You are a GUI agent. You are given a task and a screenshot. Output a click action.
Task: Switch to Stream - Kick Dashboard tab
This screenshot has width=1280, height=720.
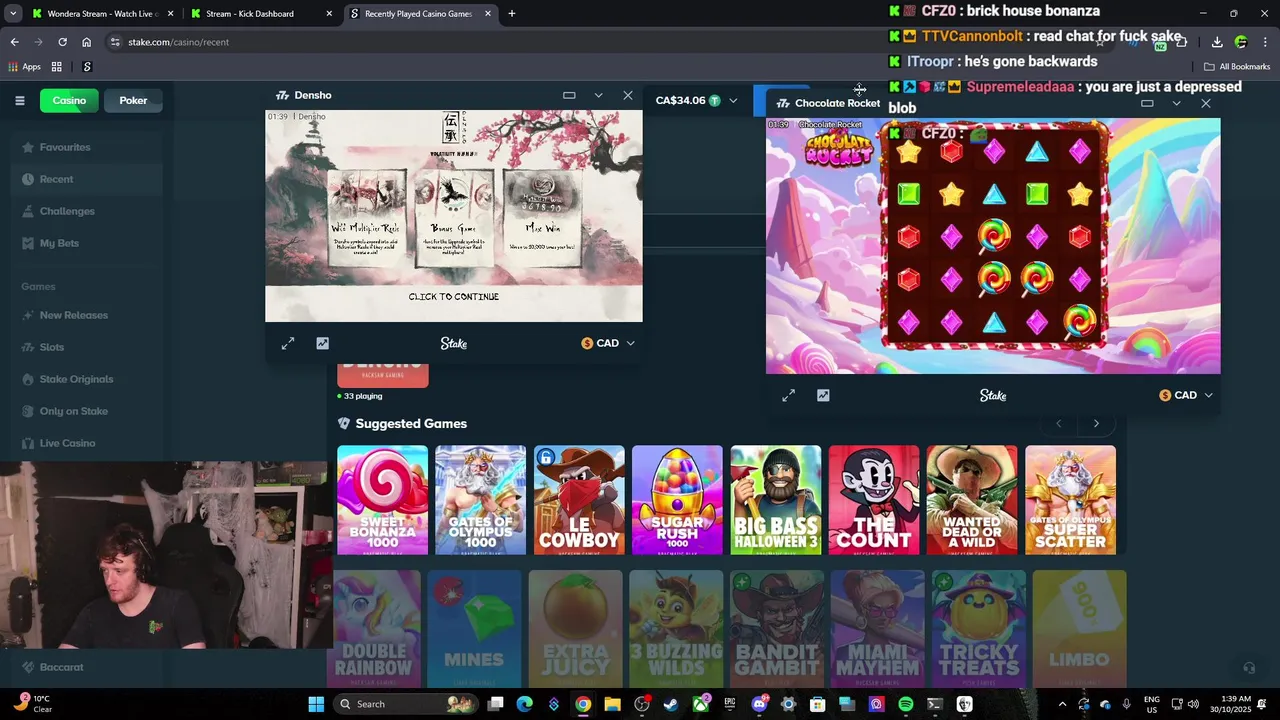coord(260,14)
